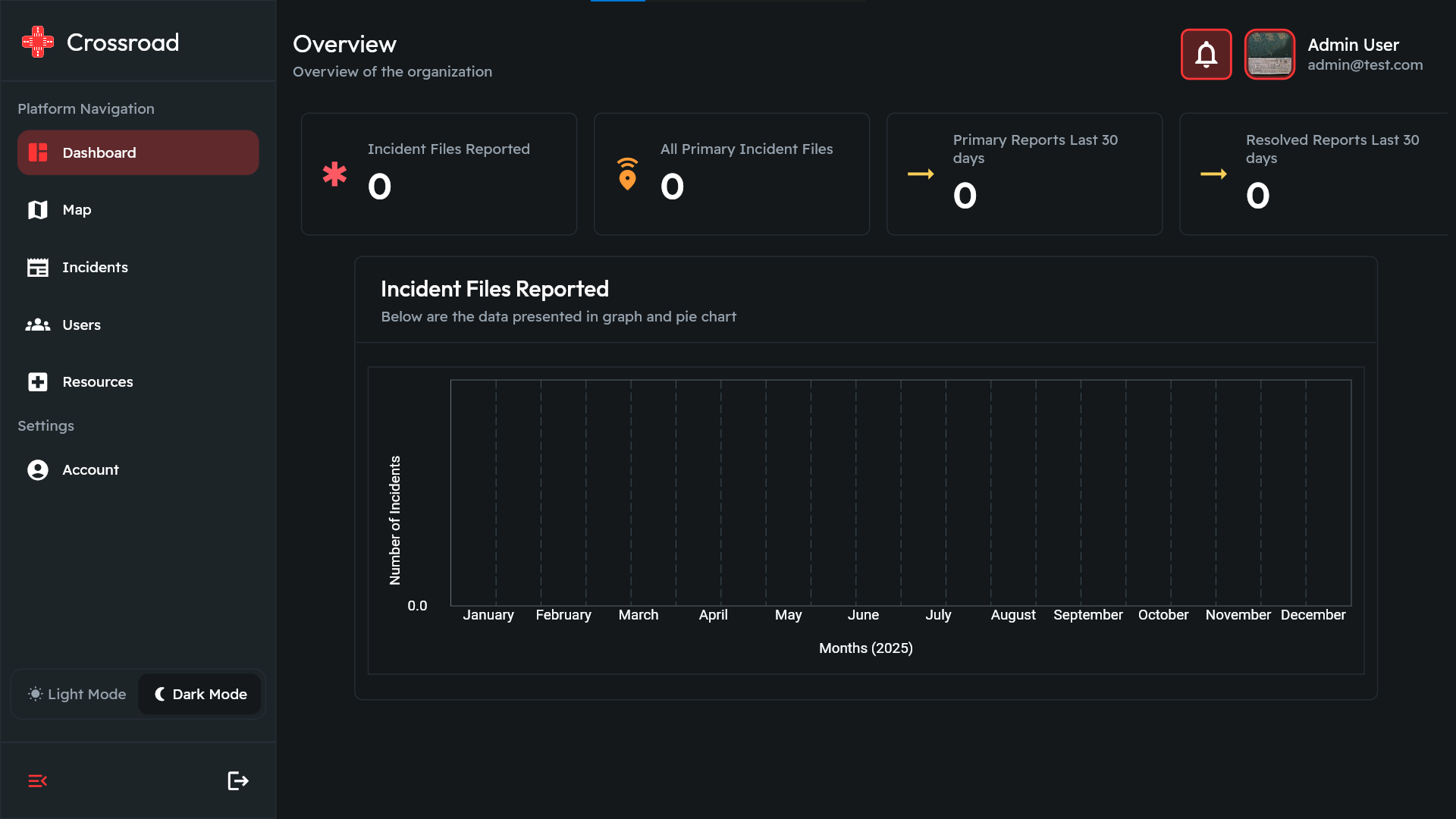Click the Crossroad red cross logo
Screen dimensions: 1456x819
coord(37,42)
